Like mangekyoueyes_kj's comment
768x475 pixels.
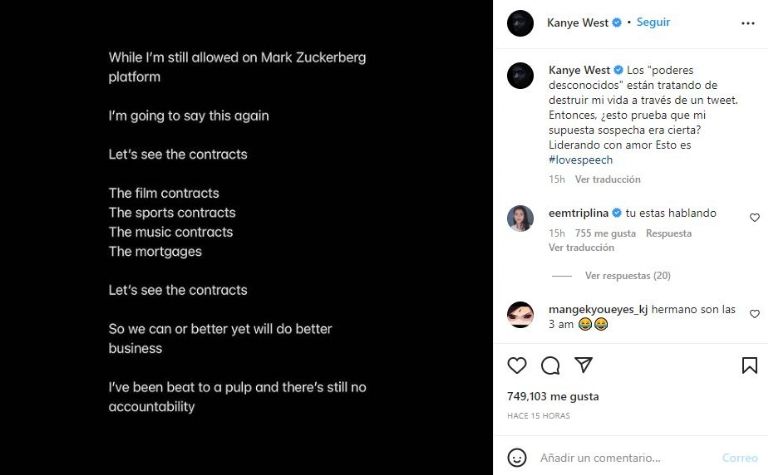(755, 314)
